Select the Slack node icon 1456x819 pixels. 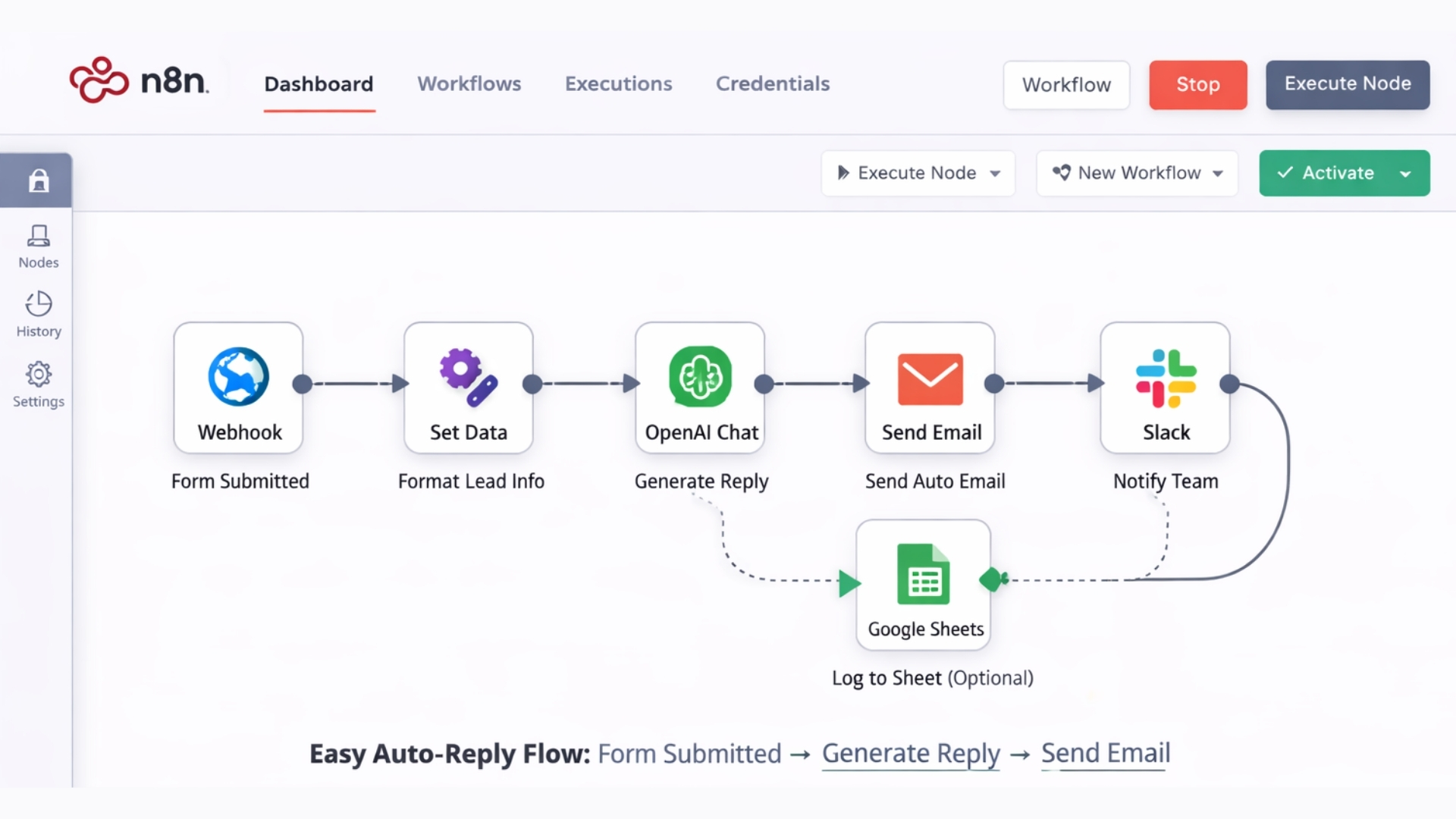(1166, 378)
